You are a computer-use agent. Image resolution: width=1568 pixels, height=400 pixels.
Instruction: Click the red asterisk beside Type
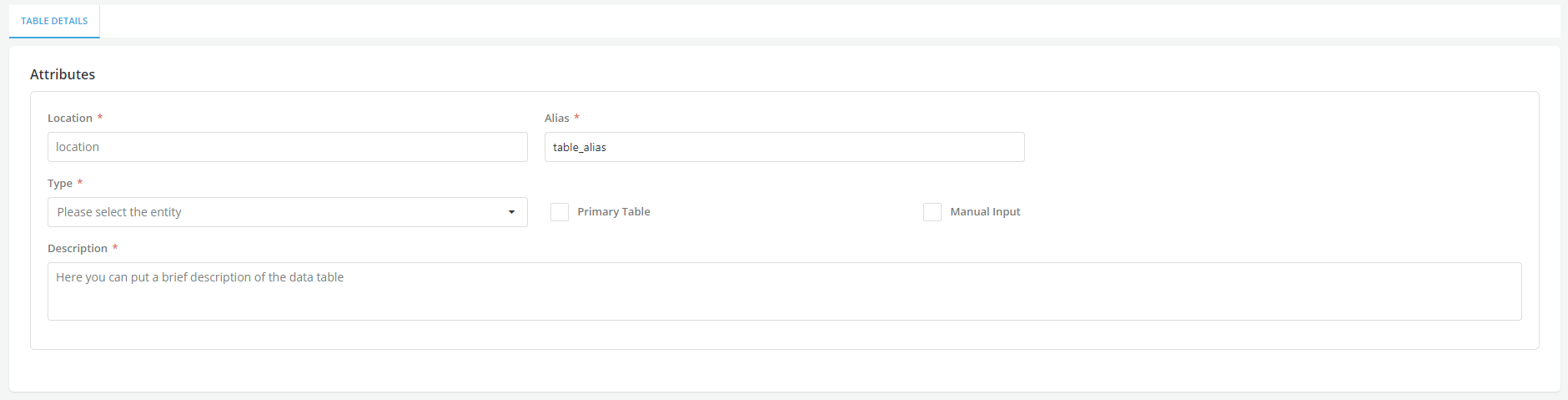(80, 183)
